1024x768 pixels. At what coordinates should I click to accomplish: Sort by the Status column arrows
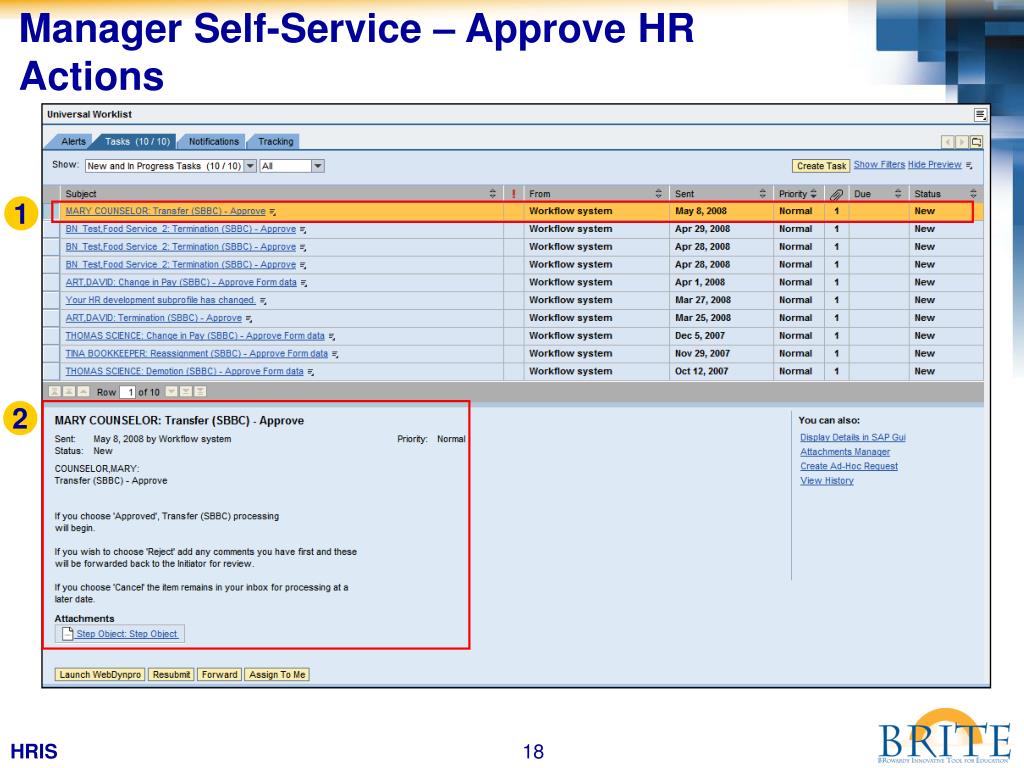click(x=973, y=194)
